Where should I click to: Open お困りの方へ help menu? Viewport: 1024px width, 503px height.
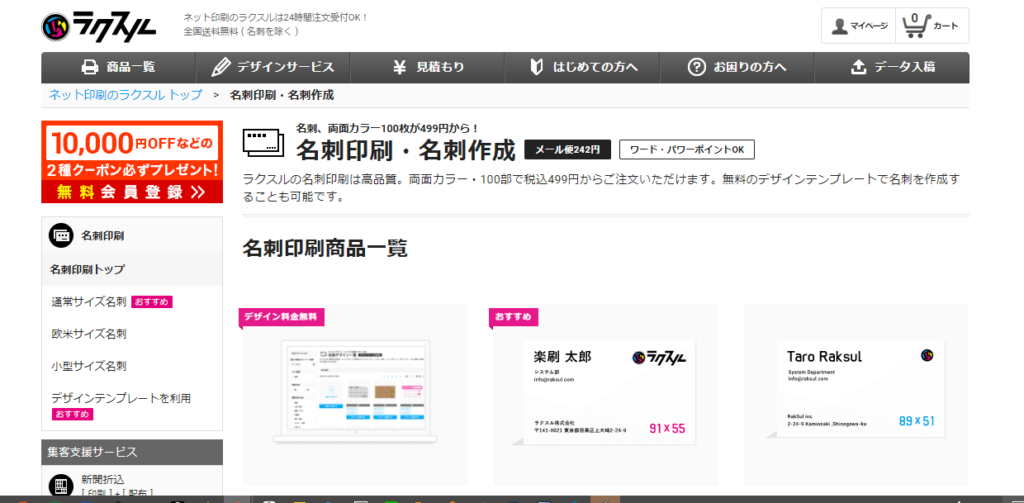point(737,67)
